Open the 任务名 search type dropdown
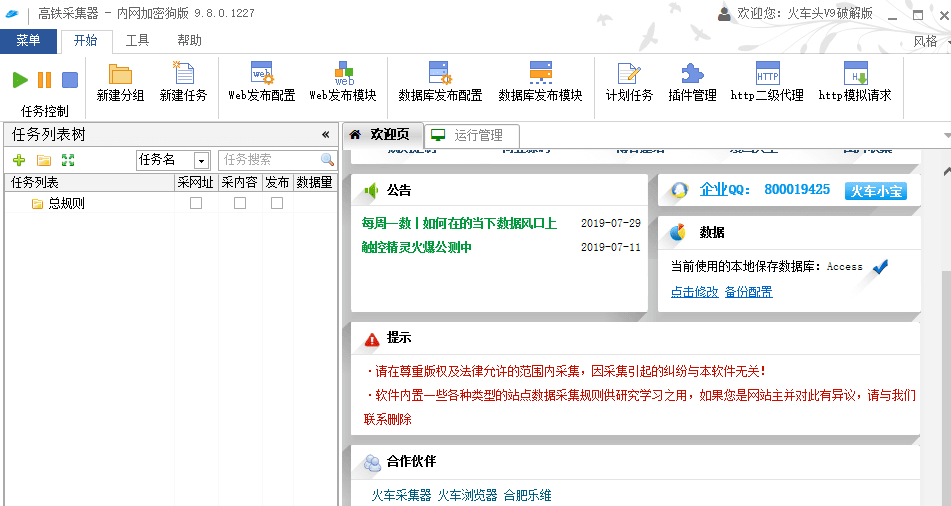 (201, 160)
